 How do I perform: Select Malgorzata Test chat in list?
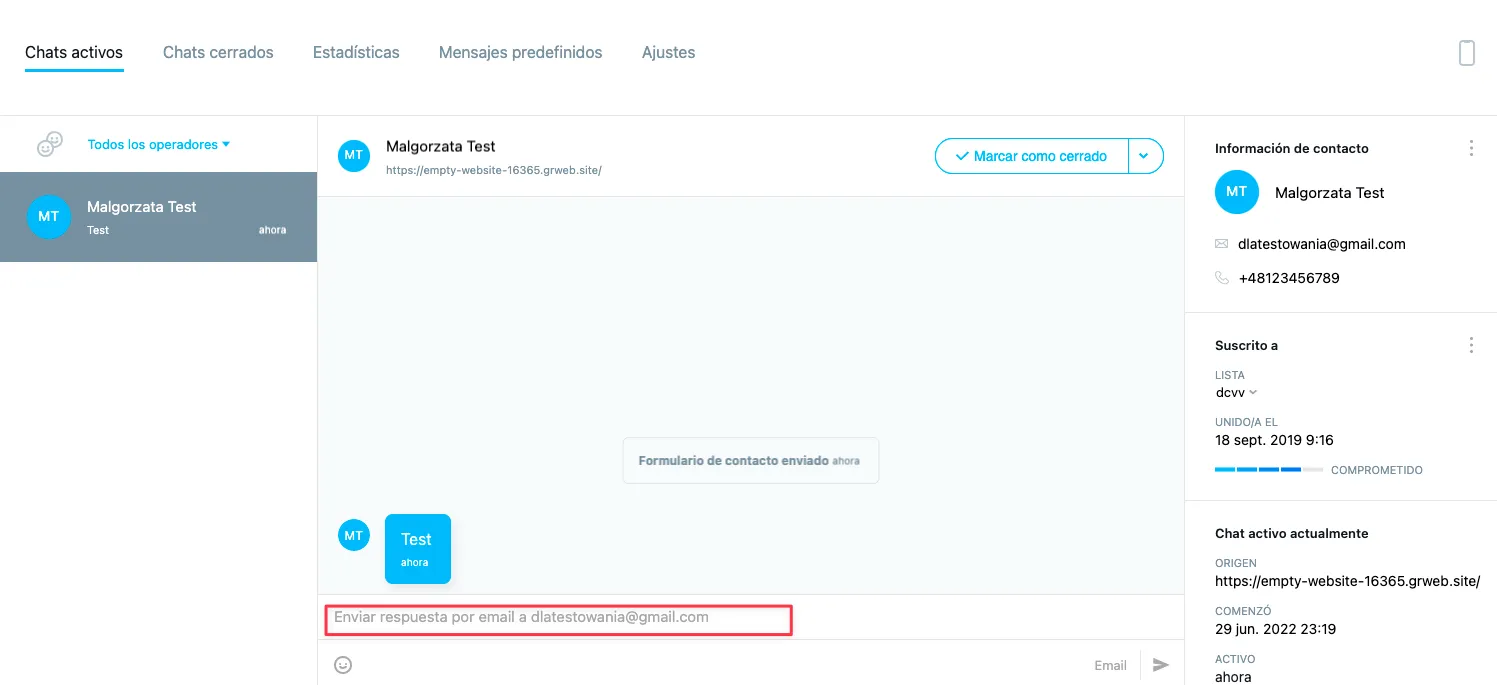coord(158,217)
